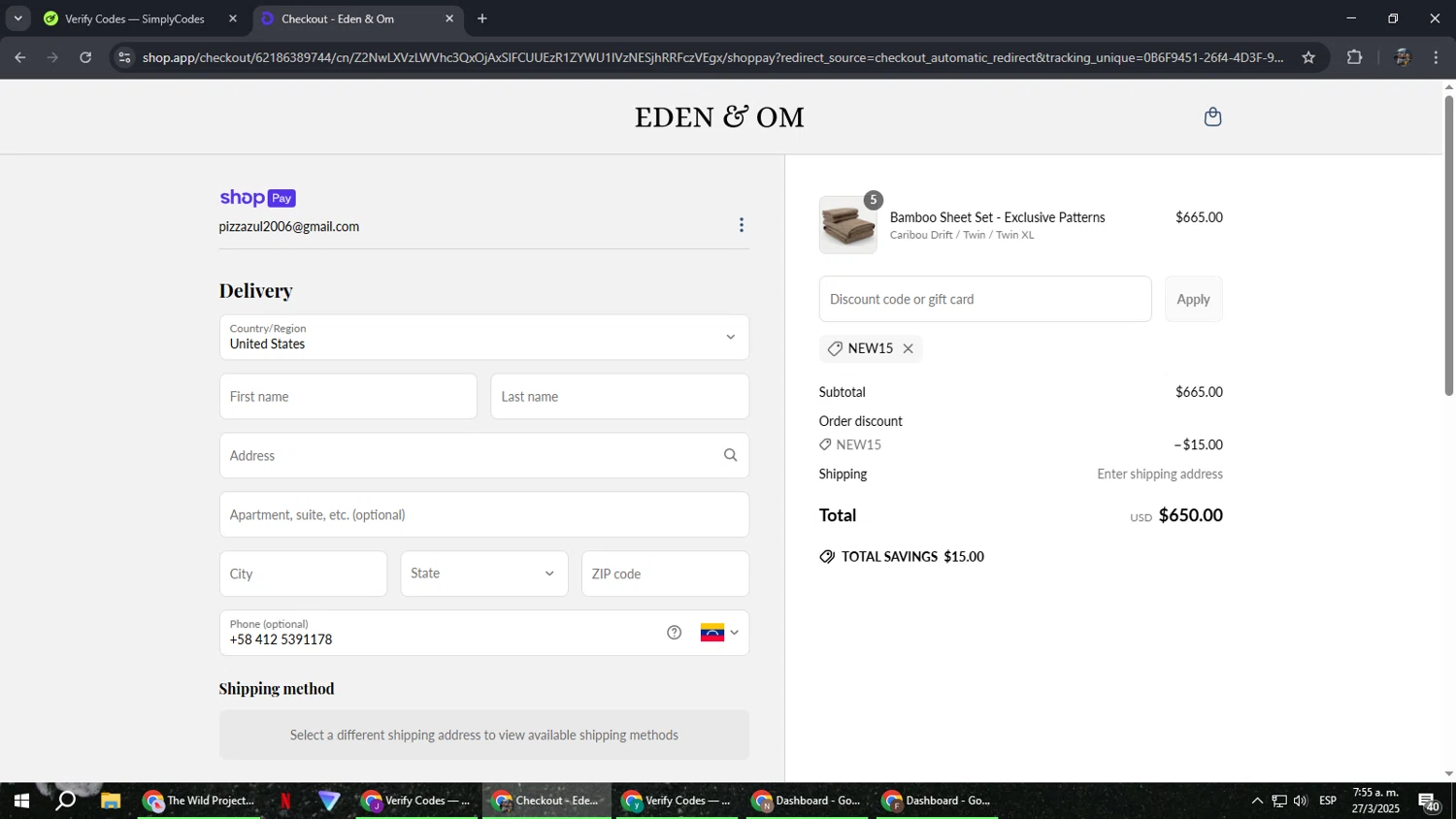Click the address search magnifier icon
This screenshot has width=1456, height=819.
pos(730,455)
